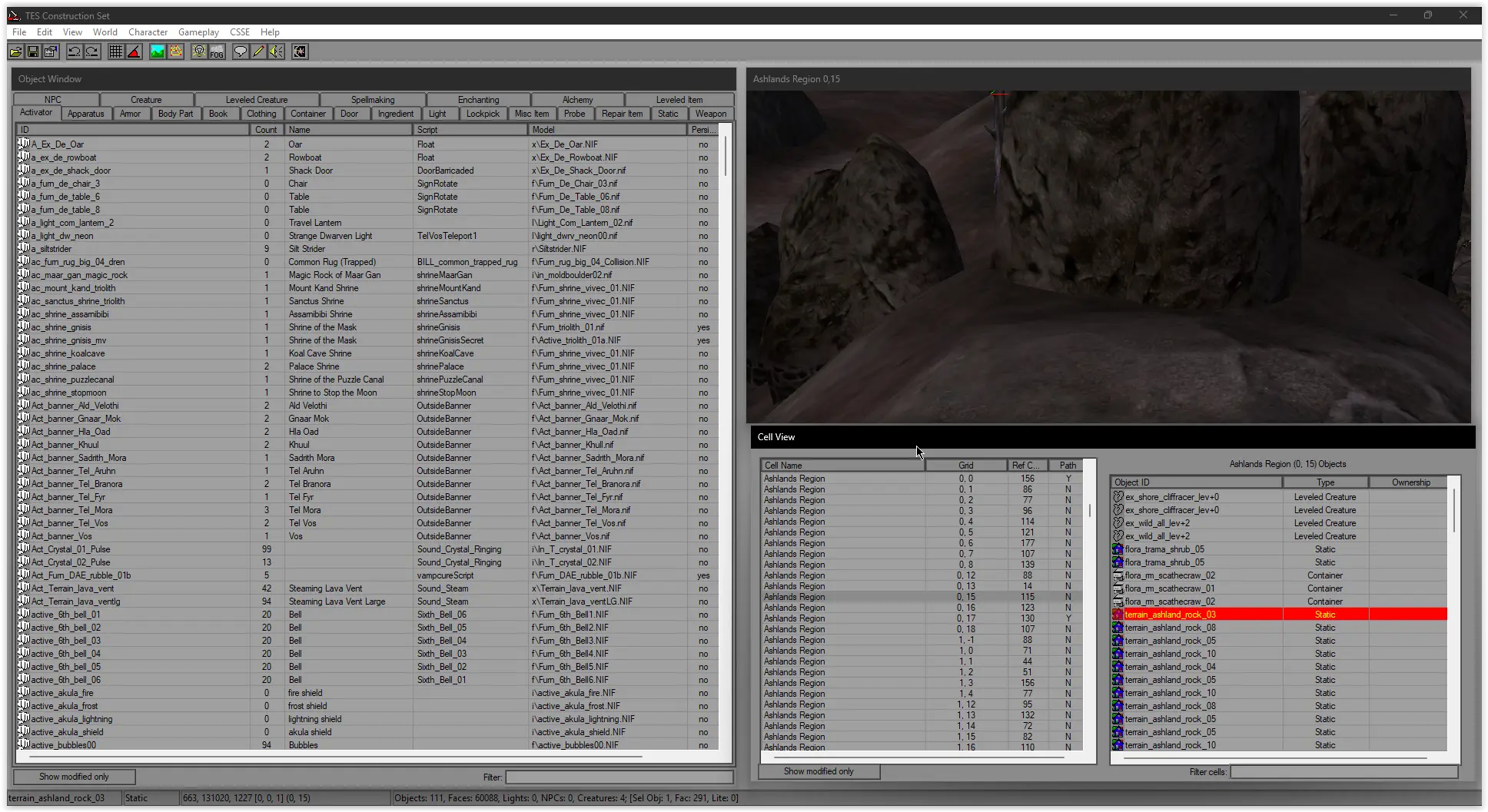Switch to the Door tab
Screen dimensions: 1488x812
(349, 114)
